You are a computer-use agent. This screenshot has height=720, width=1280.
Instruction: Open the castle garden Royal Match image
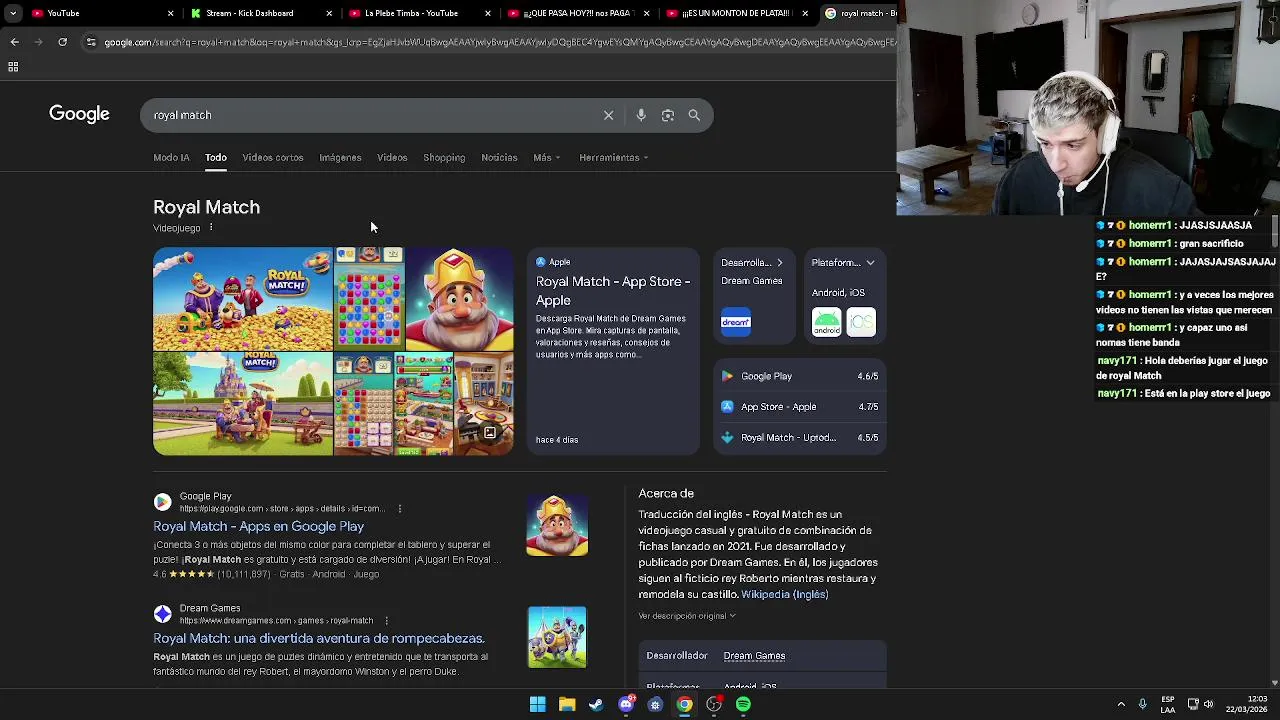coord(243,404)
